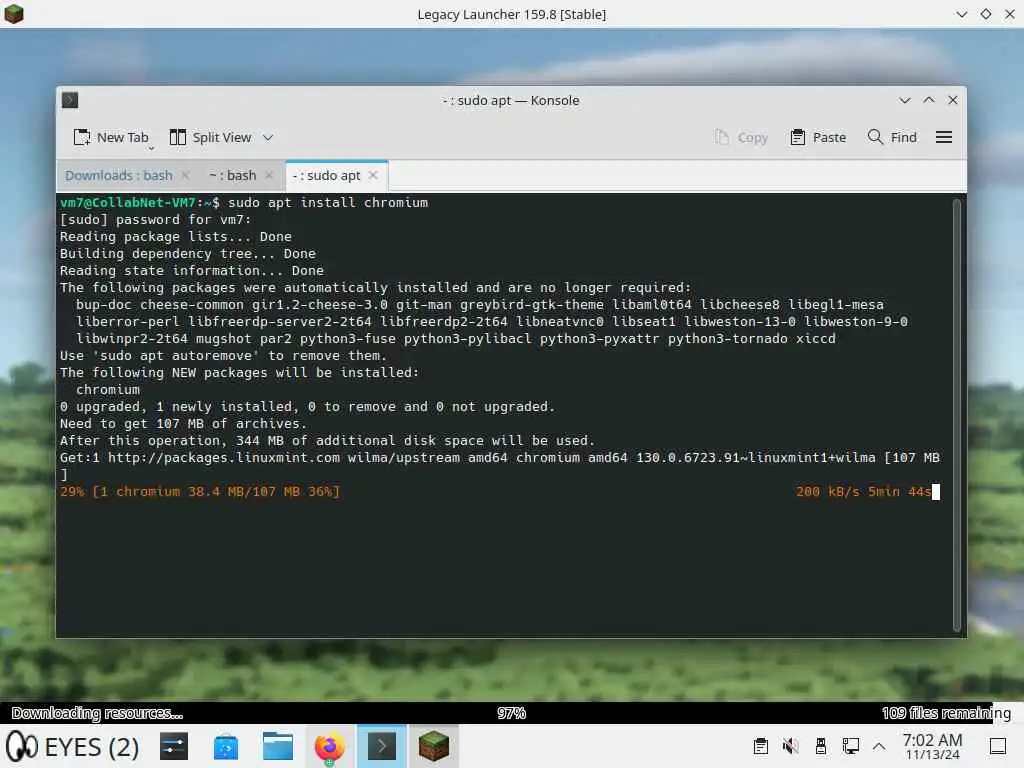Close the sudo apt tab
This screenshot has height=768, width=1024.
(373, 175)
